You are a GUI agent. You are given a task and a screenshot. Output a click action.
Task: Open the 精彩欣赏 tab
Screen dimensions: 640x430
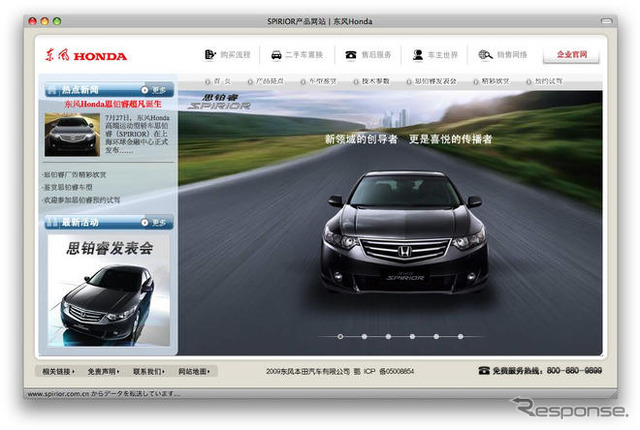[491, 82]
